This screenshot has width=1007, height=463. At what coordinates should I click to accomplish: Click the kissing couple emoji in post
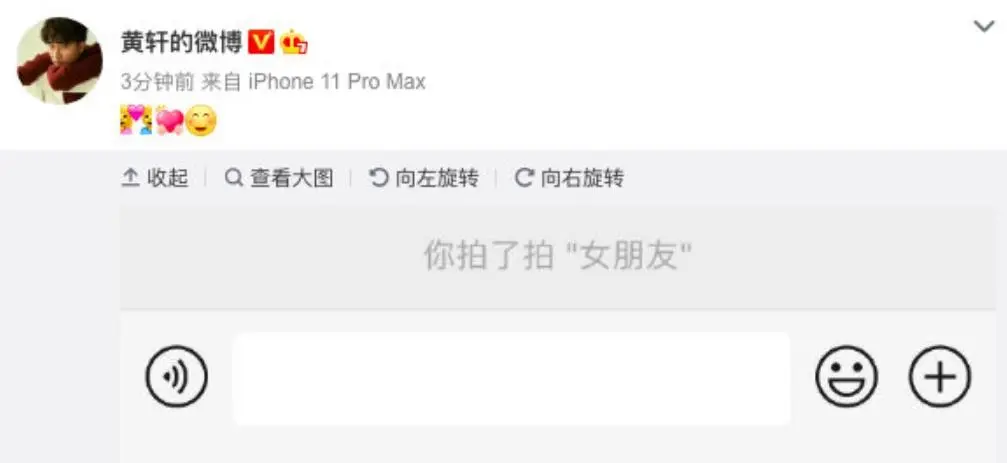pos(136,121)
